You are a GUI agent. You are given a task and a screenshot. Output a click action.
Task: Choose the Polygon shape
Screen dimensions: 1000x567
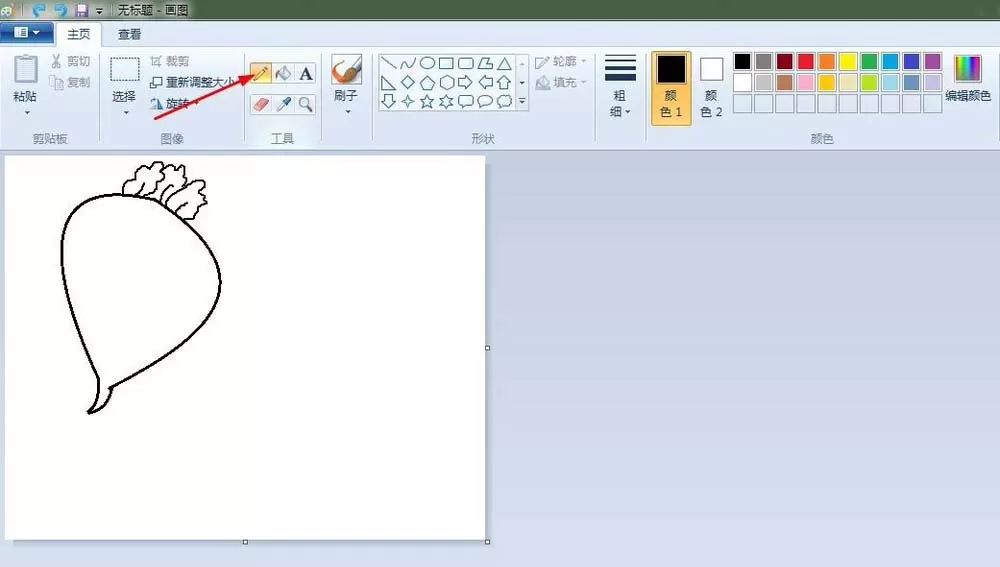tap(485, 63)
